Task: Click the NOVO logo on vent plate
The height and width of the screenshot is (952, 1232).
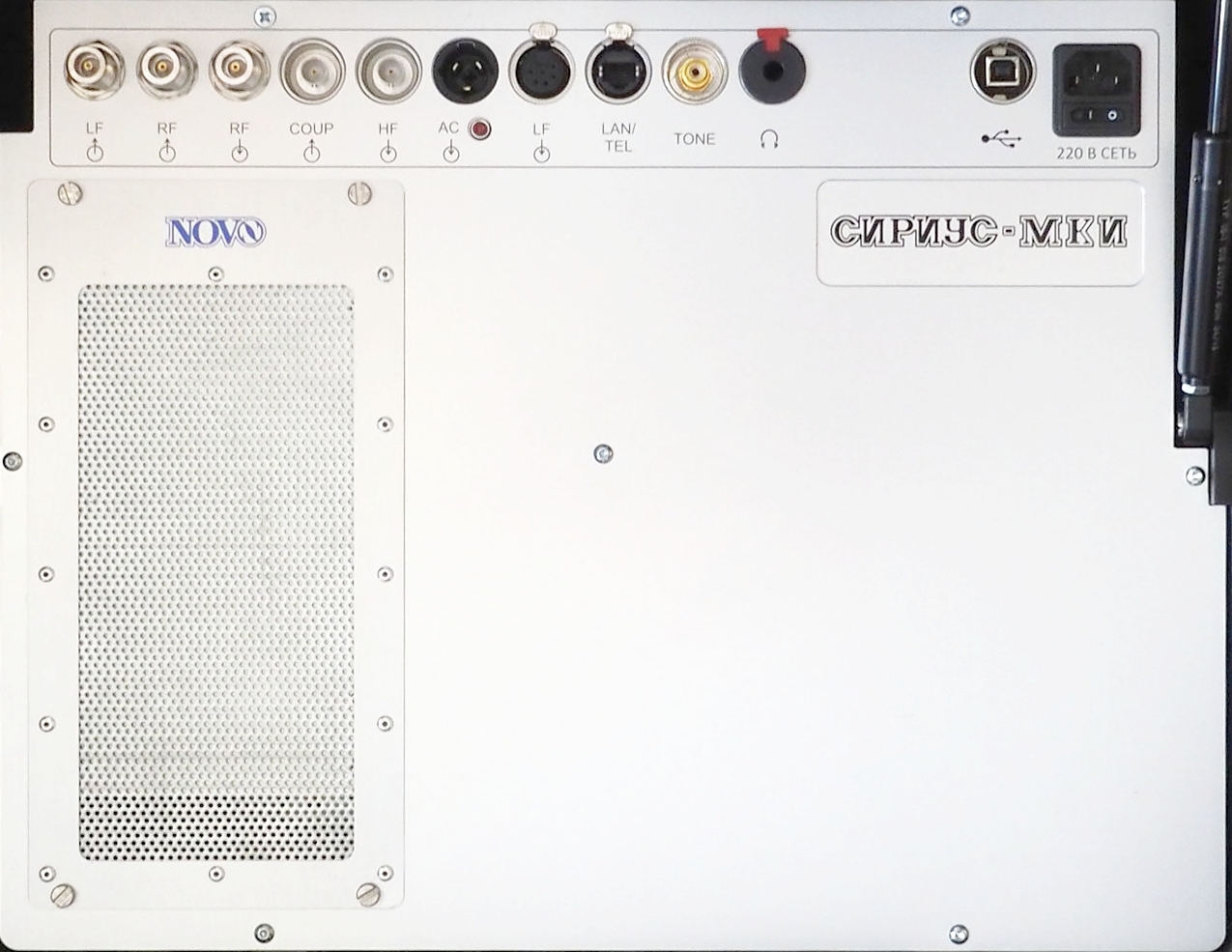Action: (215, 233)
